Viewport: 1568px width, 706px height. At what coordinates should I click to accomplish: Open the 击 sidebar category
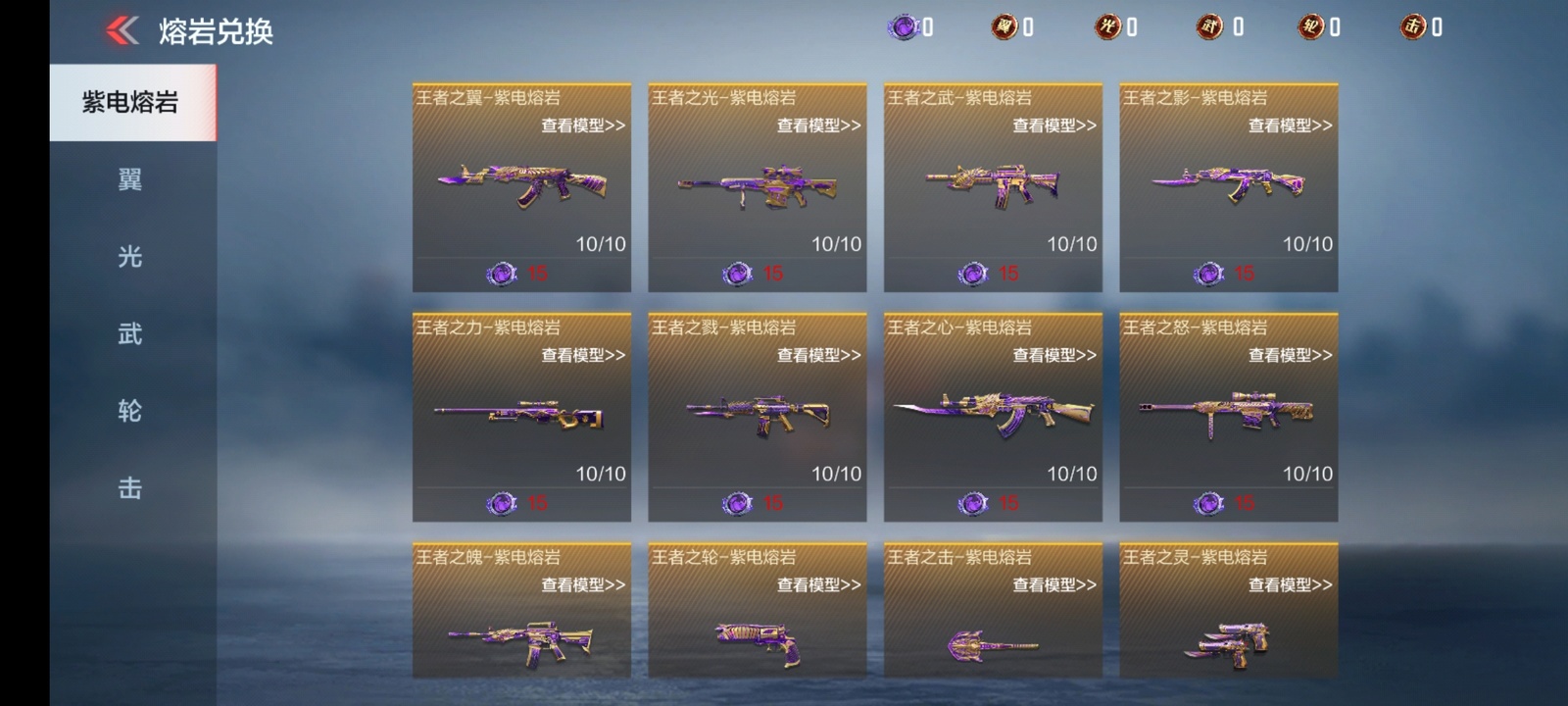tap(132, 488)
